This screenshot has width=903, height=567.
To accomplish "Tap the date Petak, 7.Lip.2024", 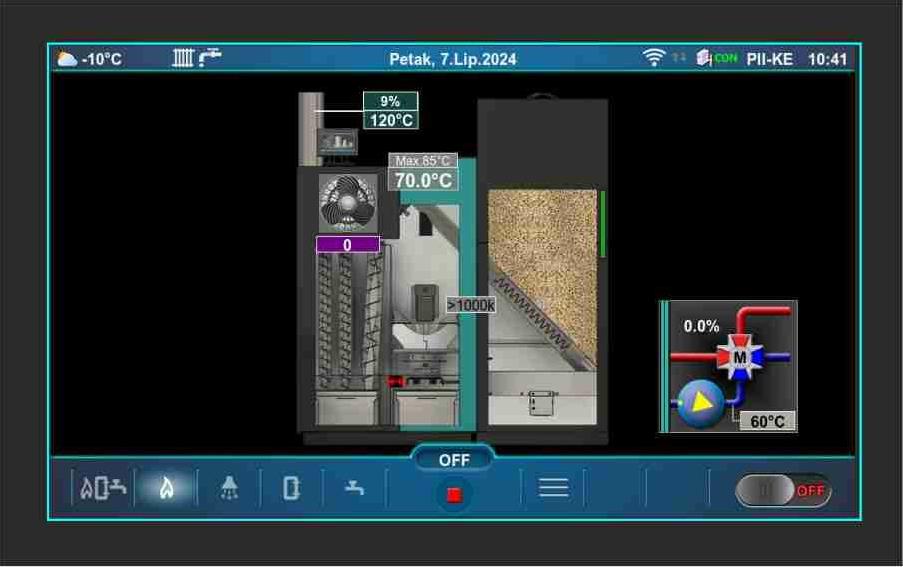I will (x=453, y=59).
